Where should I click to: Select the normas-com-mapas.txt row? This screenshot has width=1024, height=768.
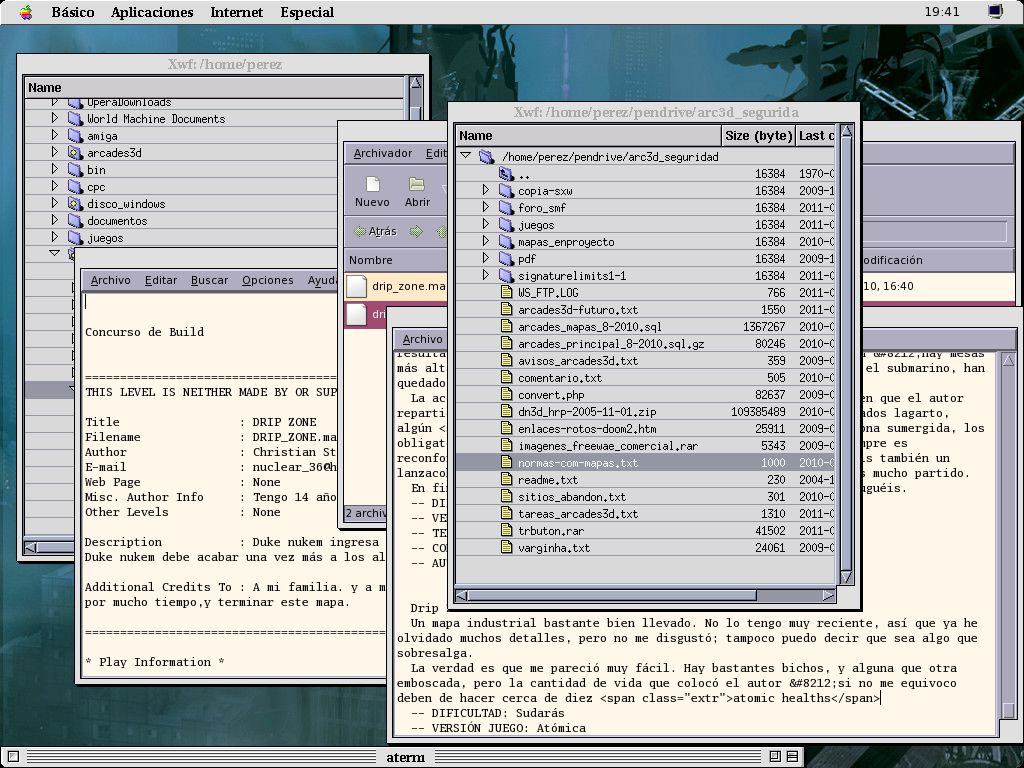(x=645, y=462)
